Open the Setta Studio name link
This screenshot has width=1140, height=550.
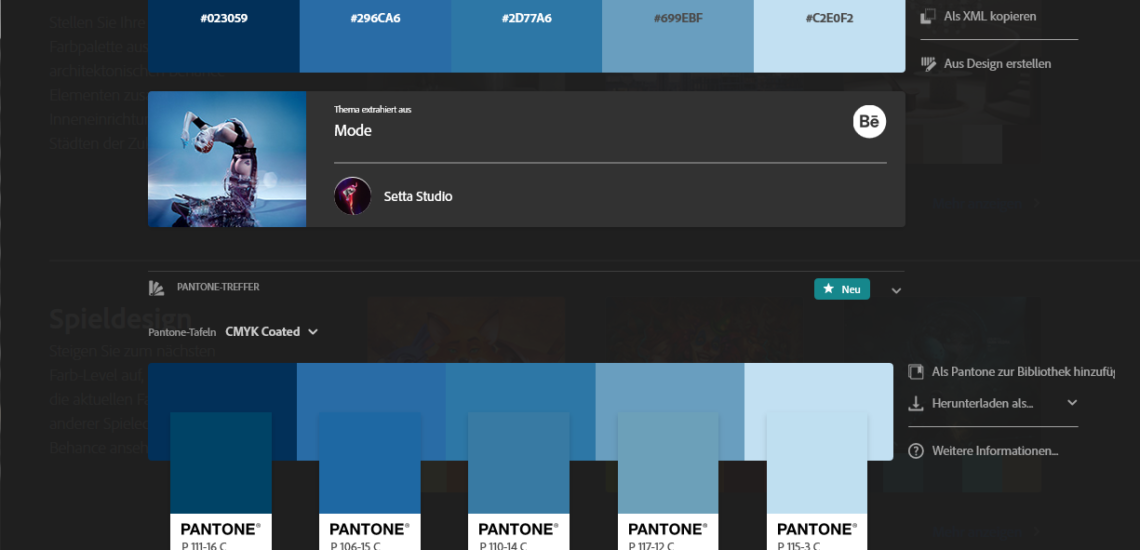(x=418, y=197)
